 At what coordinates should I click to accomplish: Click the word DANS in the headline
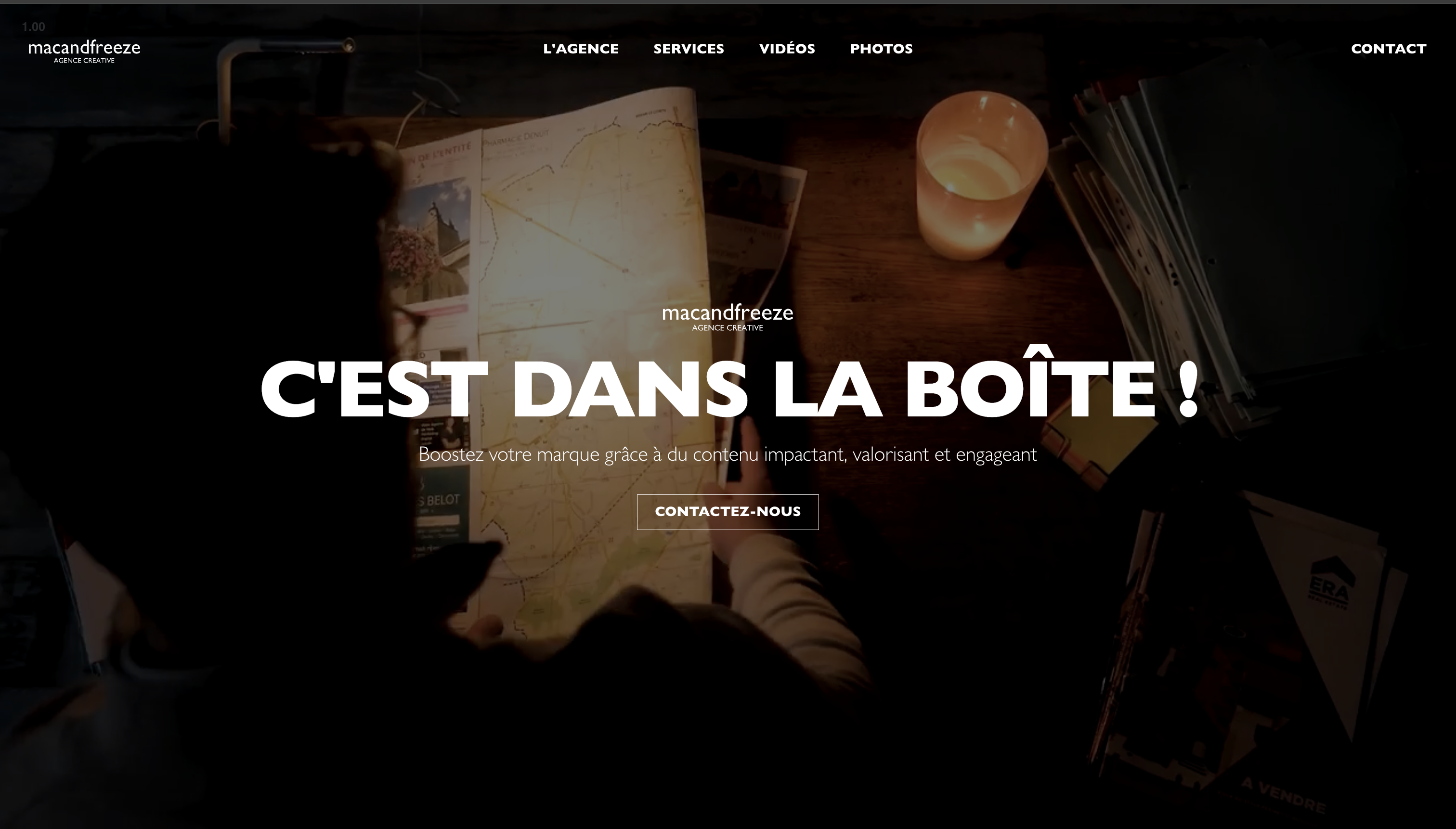coord(629,389)
